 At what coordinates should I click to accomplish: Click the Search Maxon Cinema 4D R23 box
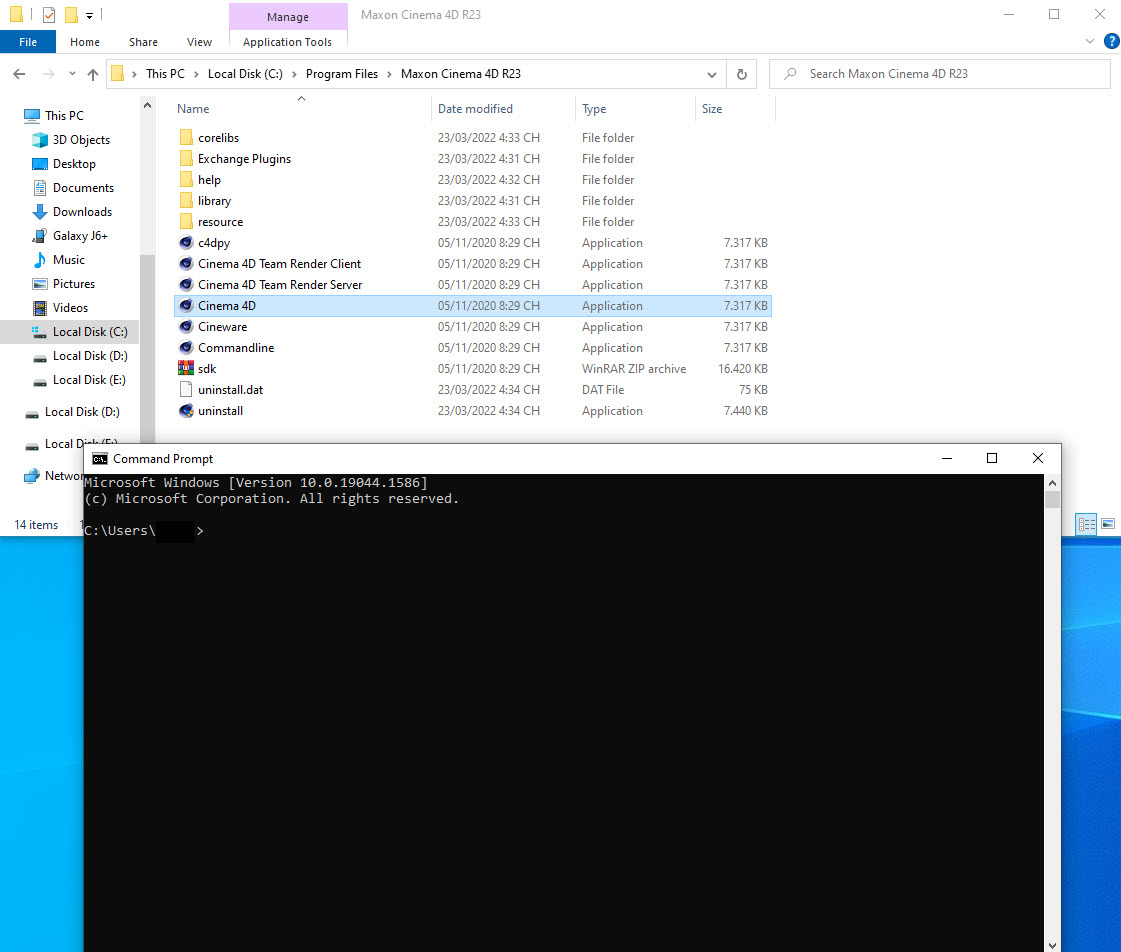[939, 74]
